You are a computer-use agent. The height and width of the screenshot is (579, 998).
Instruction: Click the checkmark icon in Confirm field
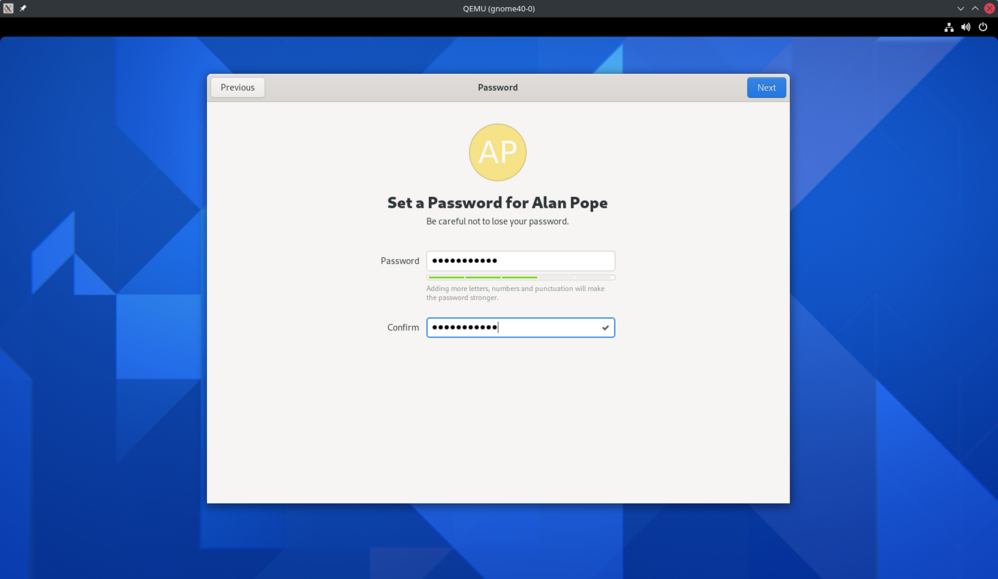coord(605,328)
